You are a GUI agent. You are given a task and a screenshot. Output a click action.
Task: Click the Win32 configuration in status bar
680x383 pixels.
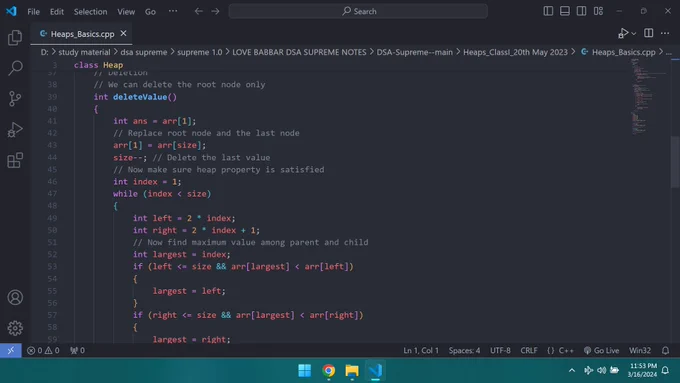640,350
